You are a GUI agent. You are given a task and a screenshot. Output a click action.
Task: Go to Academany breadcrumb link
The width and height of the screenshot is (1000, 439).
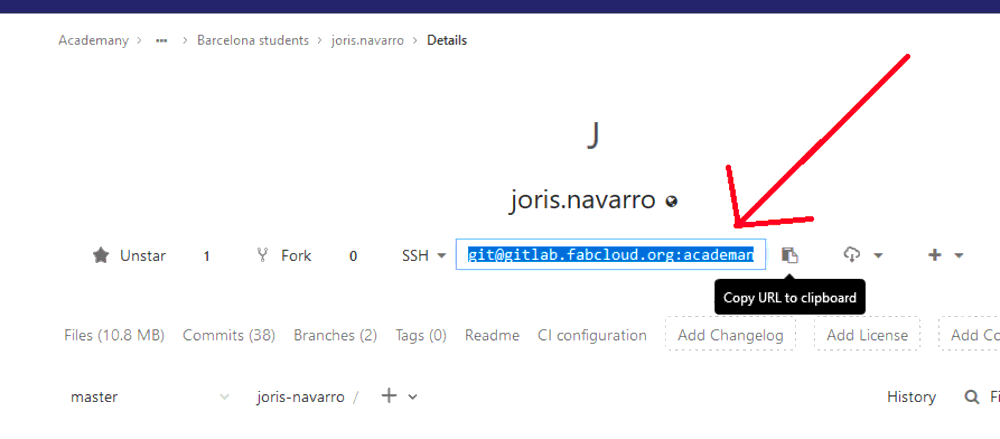[x=93, y=40]
